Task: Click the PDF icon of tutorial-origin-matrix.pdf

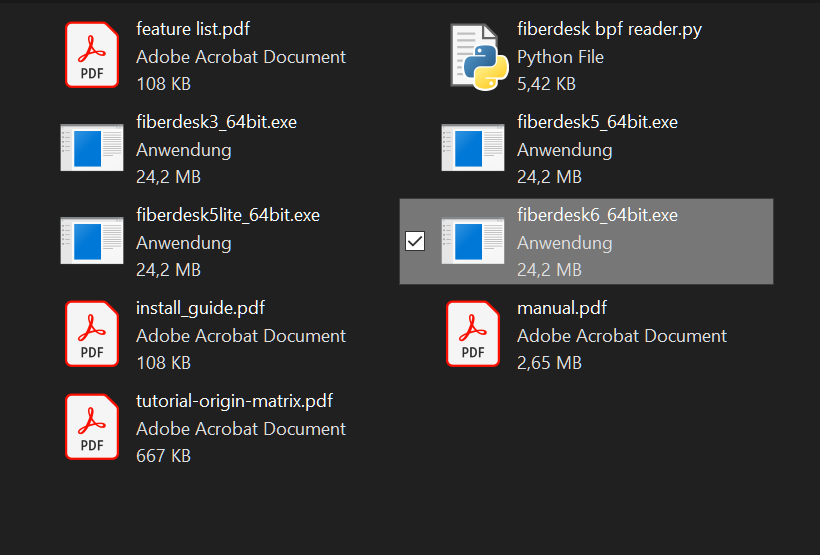Action: point(92,427)
